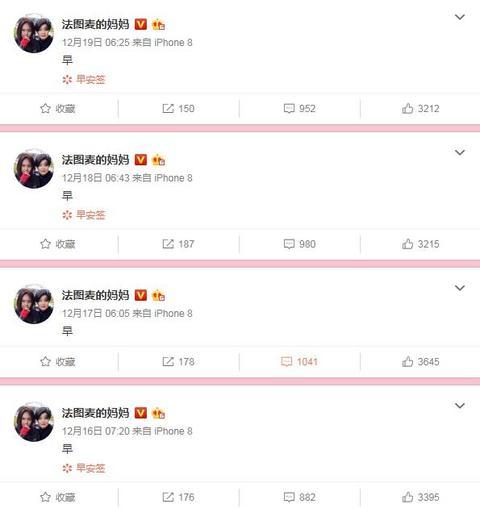The height and width of the screenshot is (508, 480).
Task: Like the December 19 post with 3212 likes
Action: [420, 108]
